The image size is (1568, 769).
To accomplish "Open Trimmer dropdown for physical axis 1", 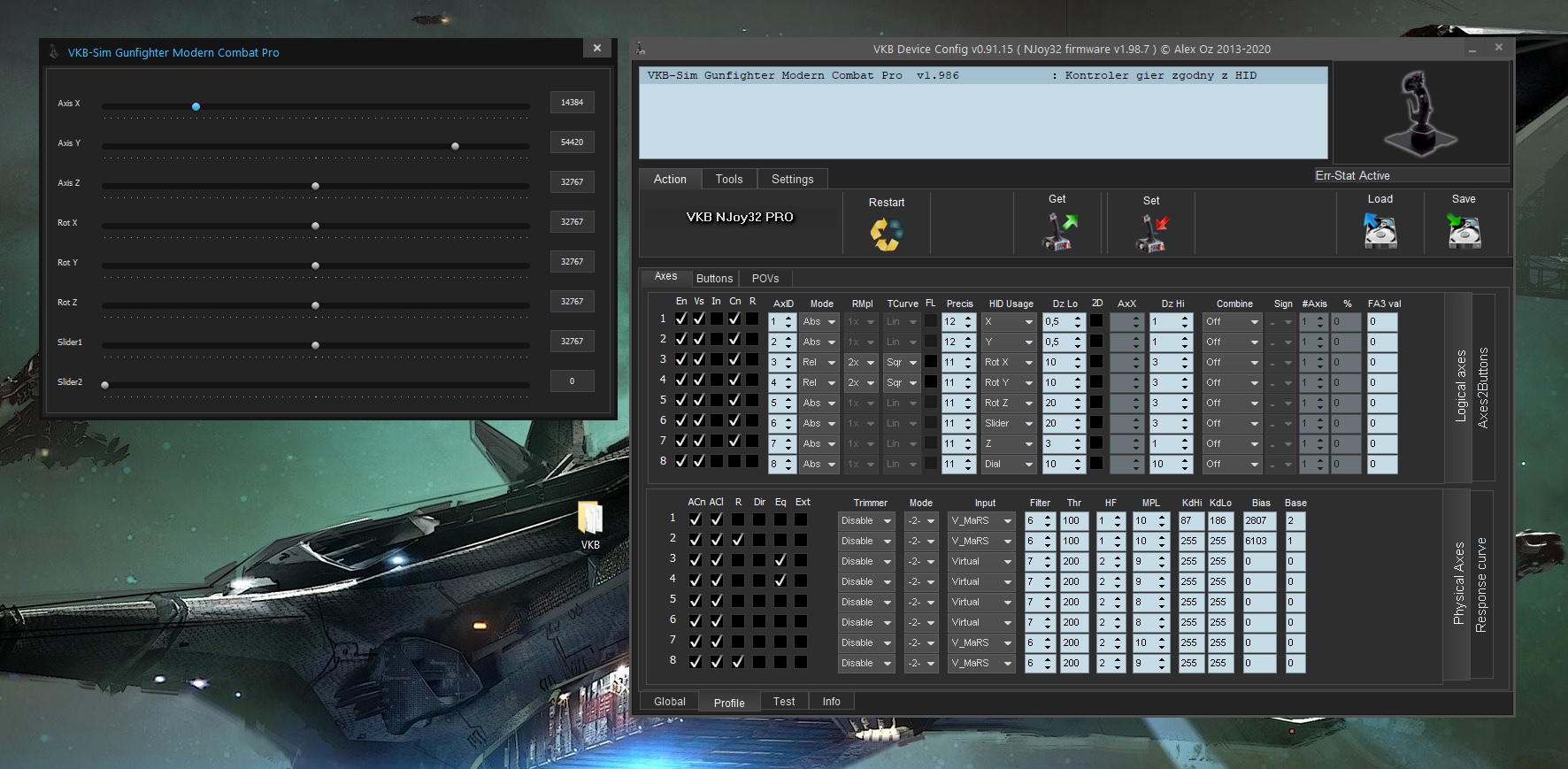I will [866, 521].
